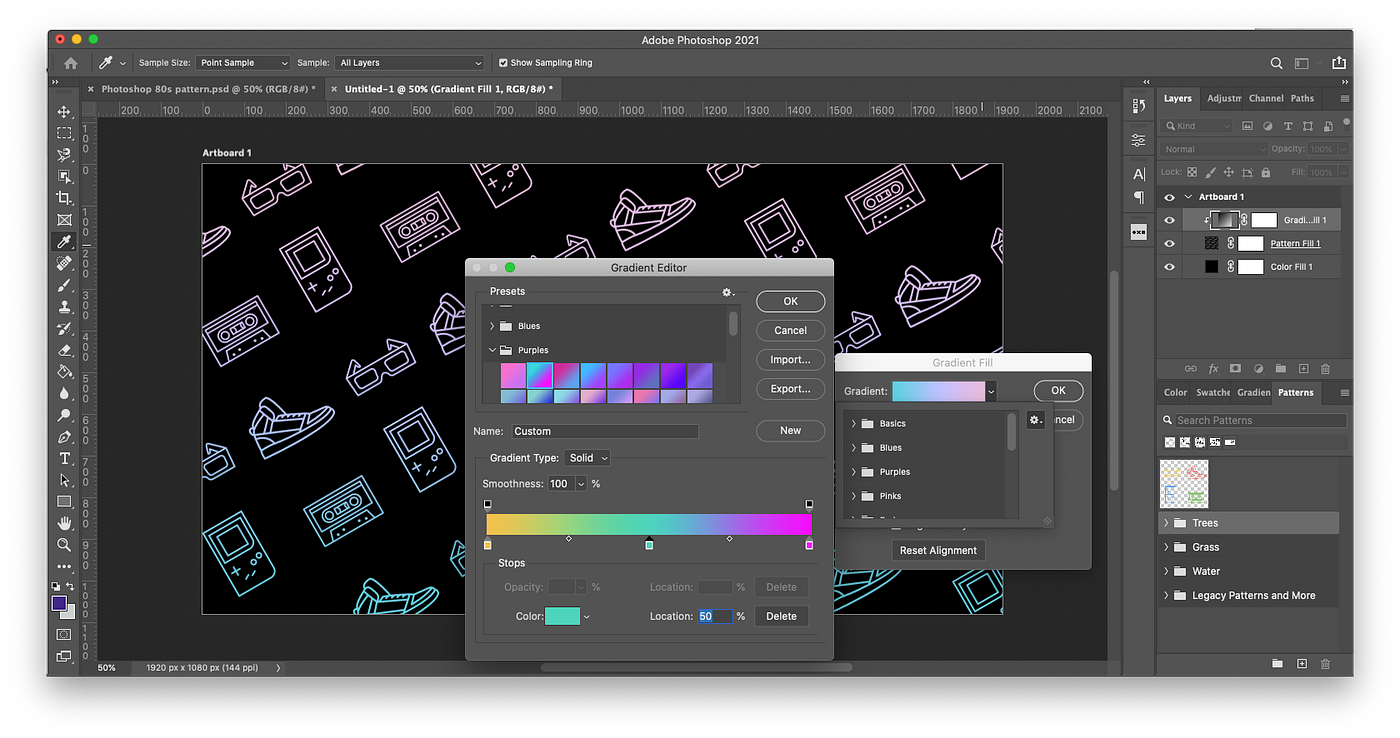Click the Home icon in options bar
The height and width of the screenshot is (738, 1400).
(70, 63)
